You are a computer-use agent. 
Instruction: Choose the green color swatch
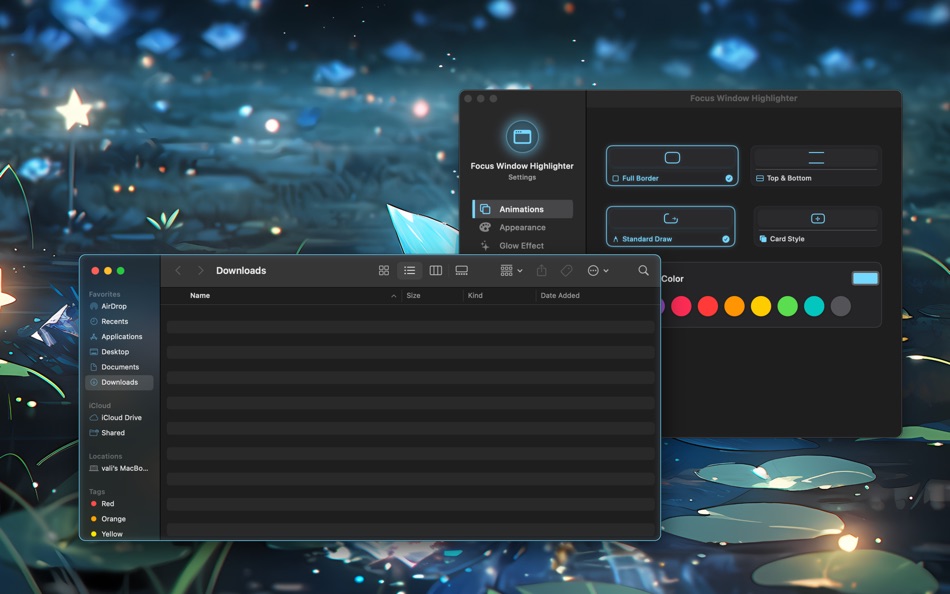[788, 306]
